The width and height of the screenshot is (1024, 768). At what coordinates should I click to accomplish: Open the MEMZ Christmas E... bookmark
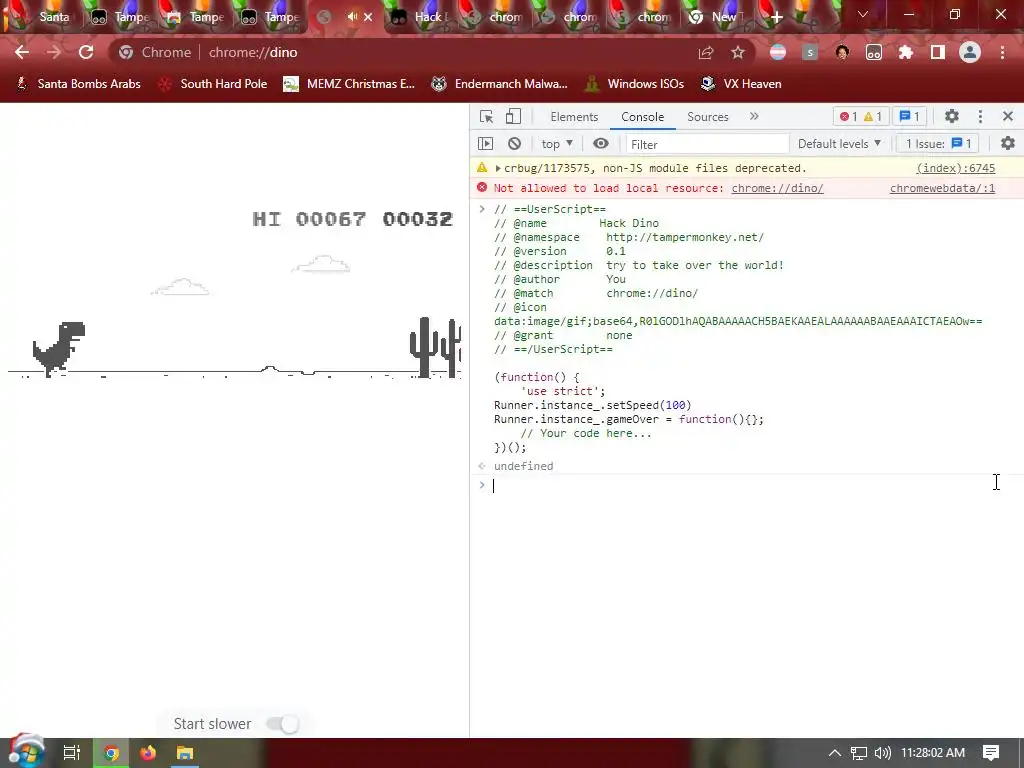[349, 84]
